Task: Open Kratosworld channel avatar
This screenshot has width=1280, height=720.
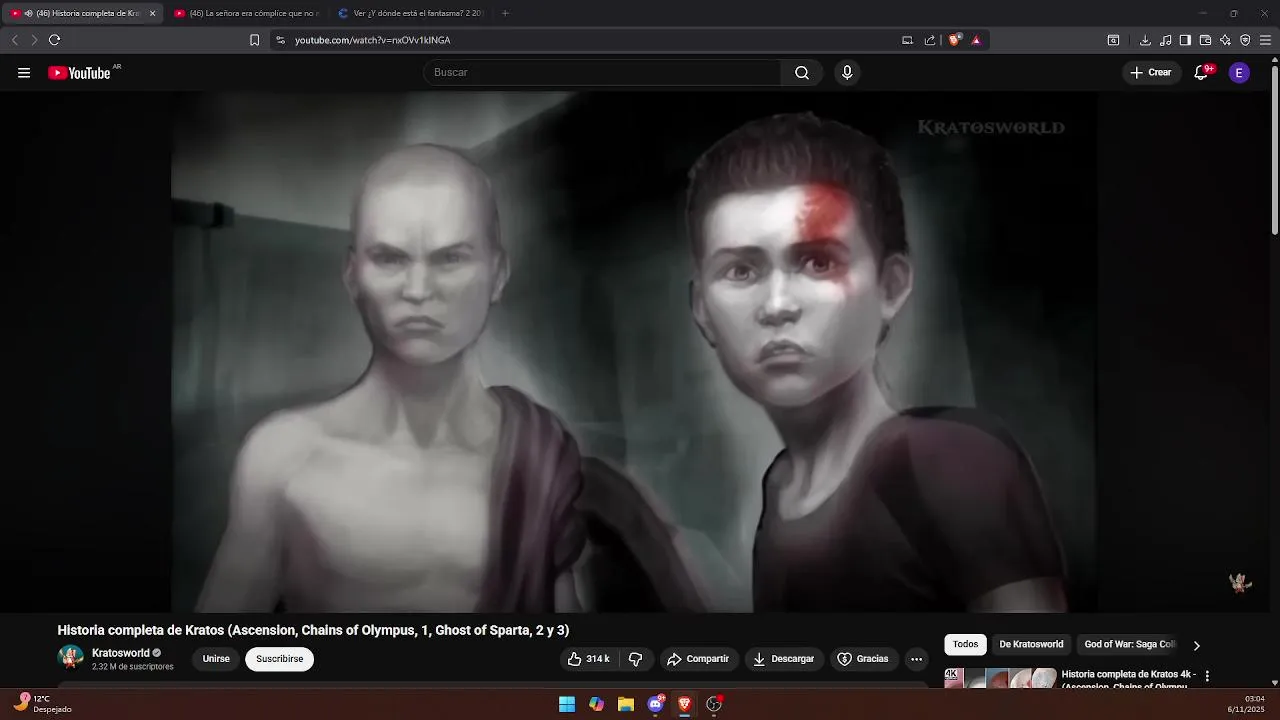Action: pos(71,658)
